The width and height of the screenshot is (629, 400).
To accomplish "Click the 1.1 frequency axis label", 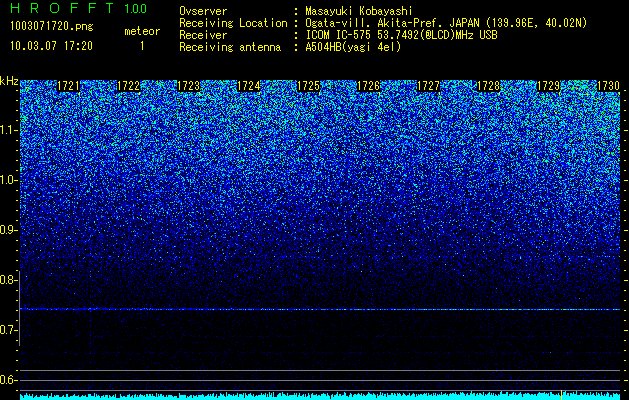I will click(x=9, y=130).
